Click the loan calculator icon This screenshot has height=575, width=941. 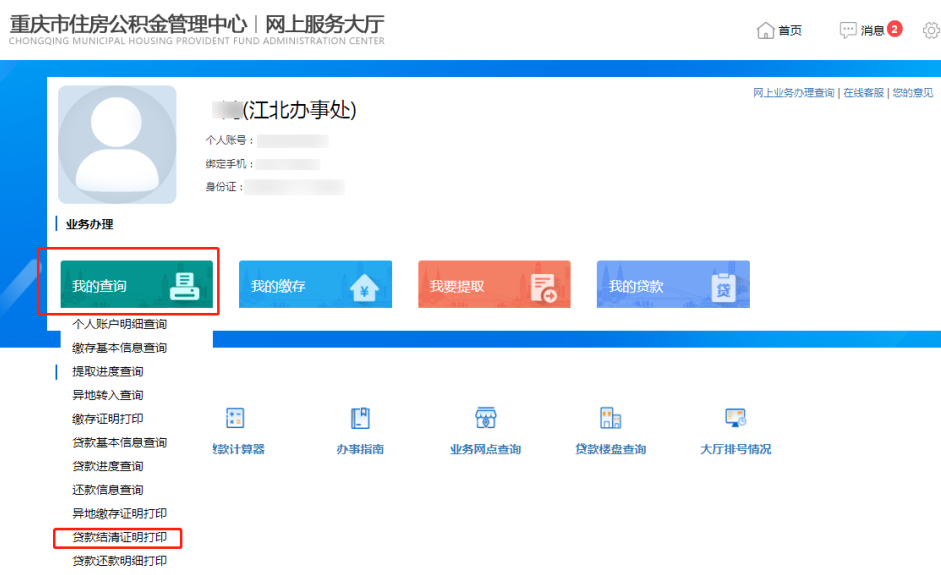(235, 418)
